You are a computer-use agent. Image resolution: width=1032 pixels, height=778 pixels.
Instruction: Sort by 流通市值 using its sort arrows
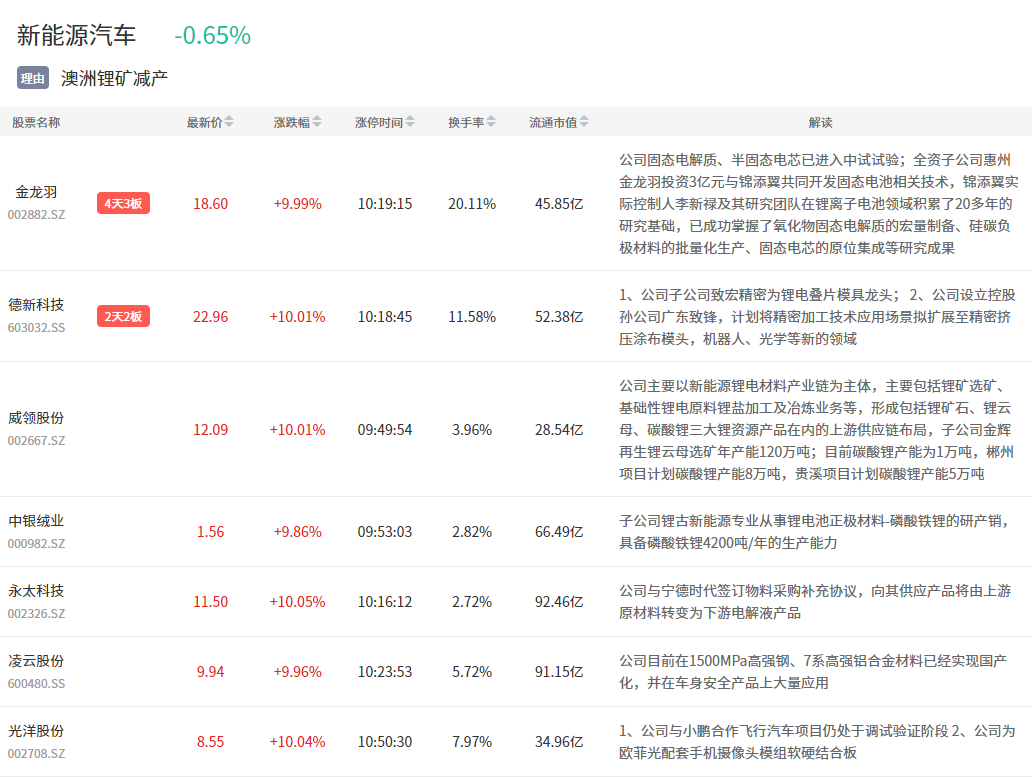[584, 122]
